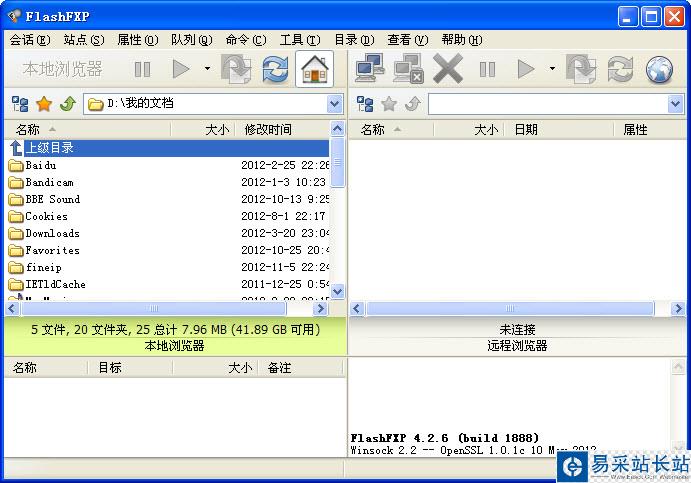
Task: Click the 本地浏览器 toolbar label
Action: coord(63,69)
